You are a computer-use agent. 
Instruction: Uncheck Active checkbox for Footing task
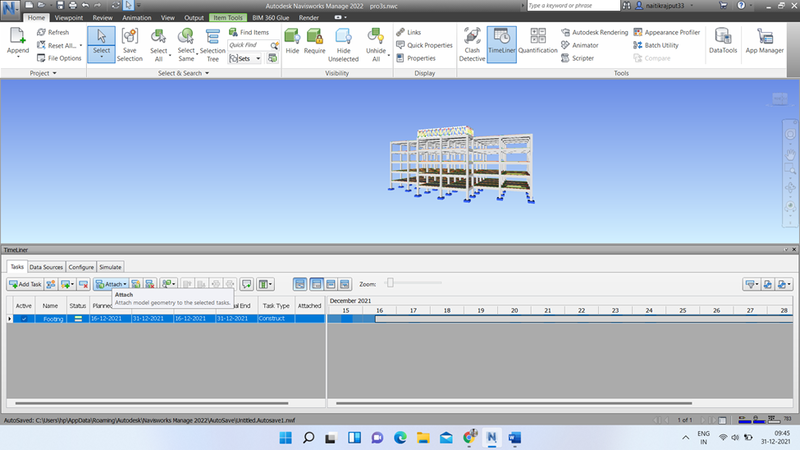coord(23,319)
